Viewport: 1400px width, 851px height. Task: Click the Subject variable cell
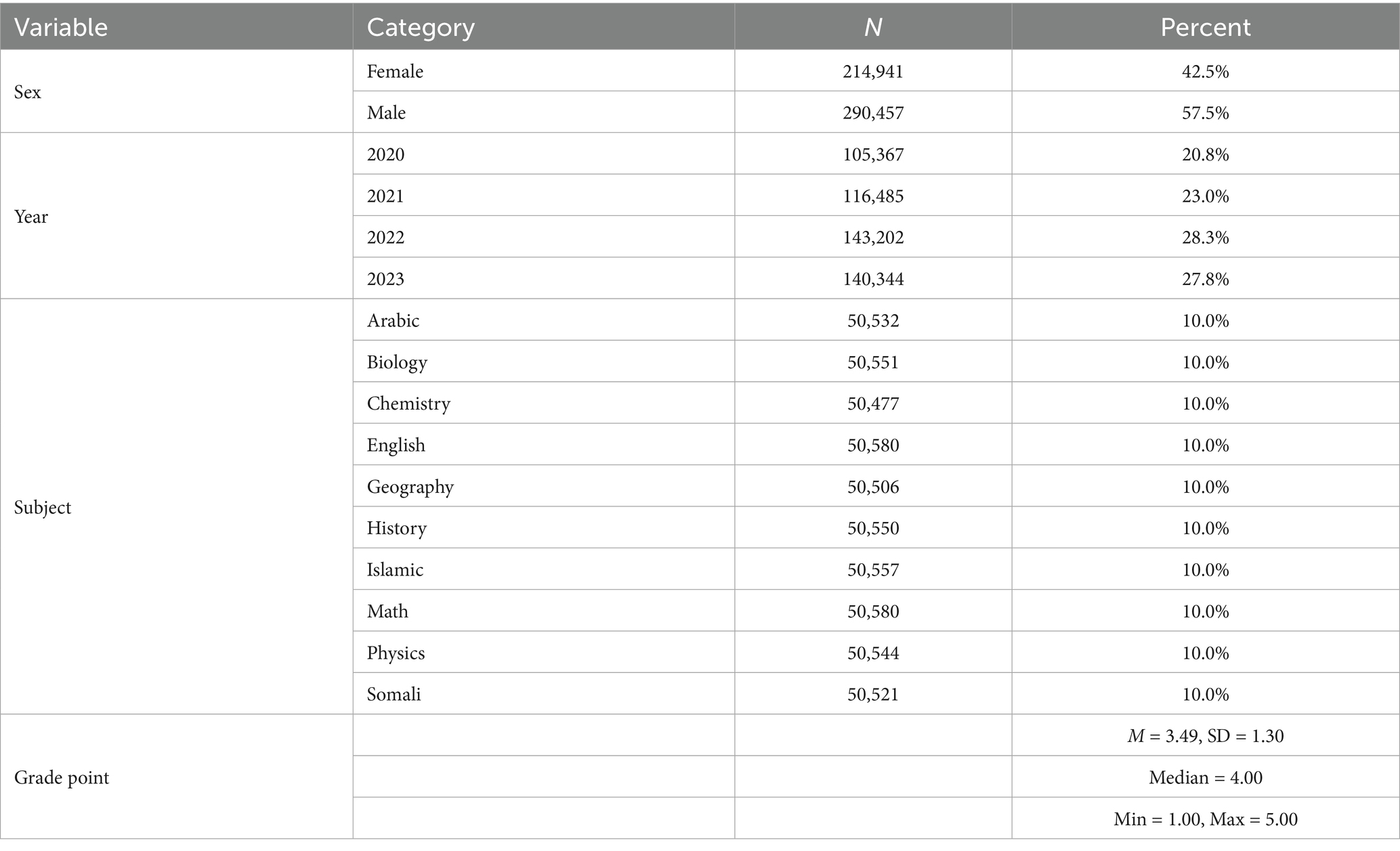[43, 507]
